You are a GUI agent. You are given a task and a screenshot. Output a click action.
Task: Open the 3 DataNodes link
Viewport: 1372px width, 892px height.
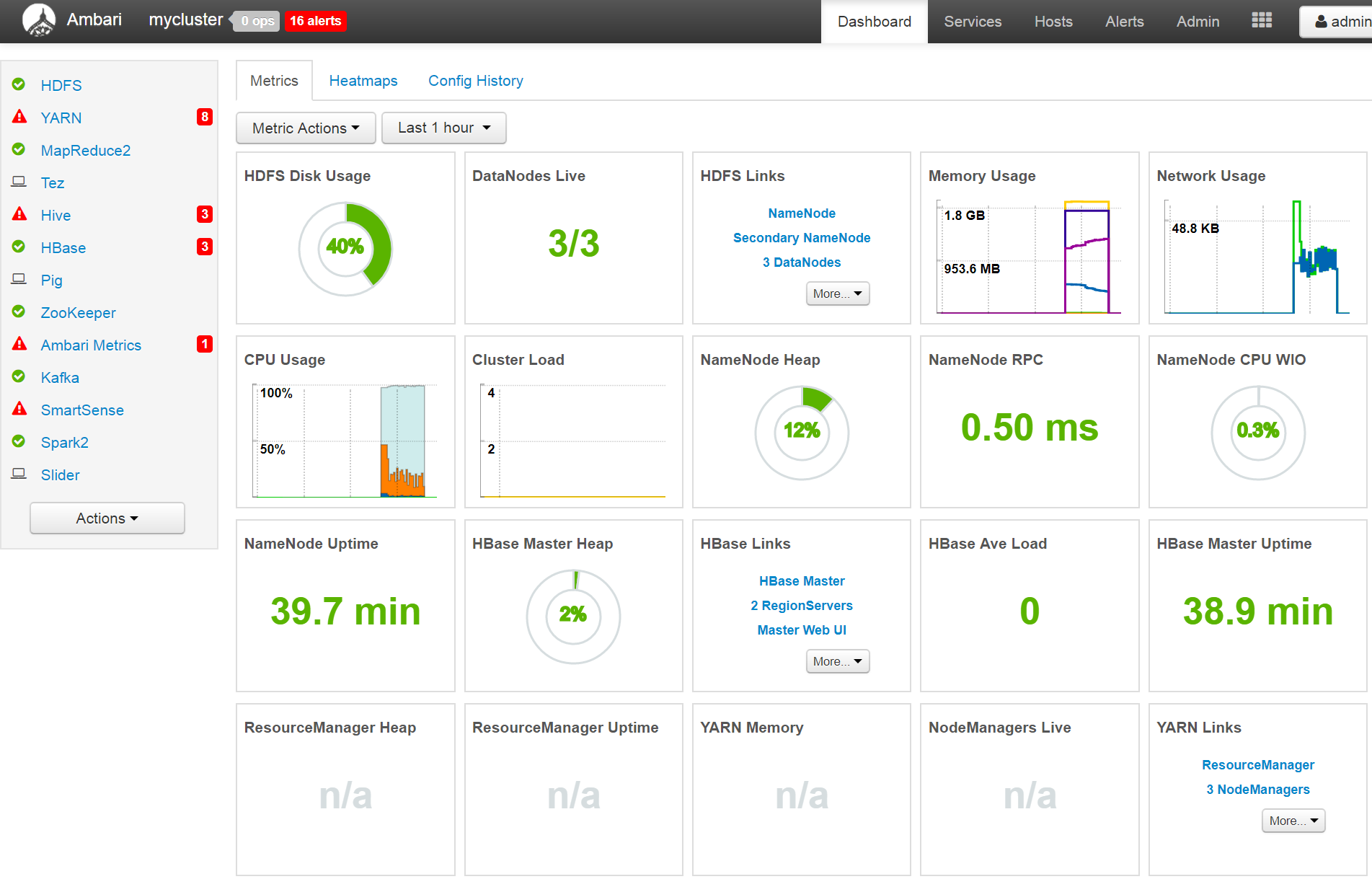[802, 262]
